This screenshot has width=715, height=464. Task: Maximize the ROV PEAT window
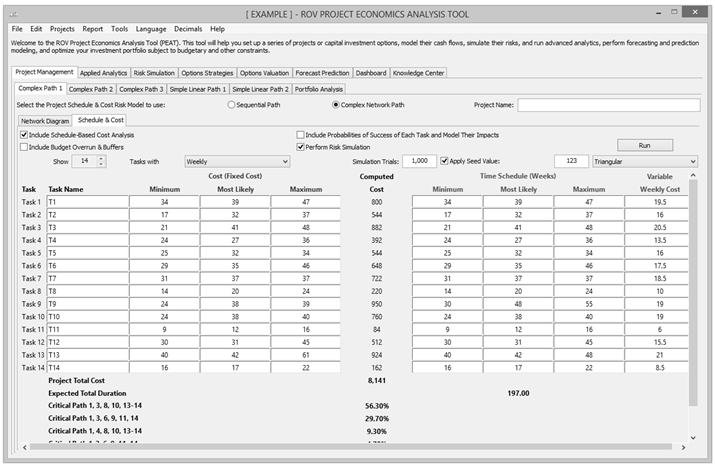click(674, 12)
